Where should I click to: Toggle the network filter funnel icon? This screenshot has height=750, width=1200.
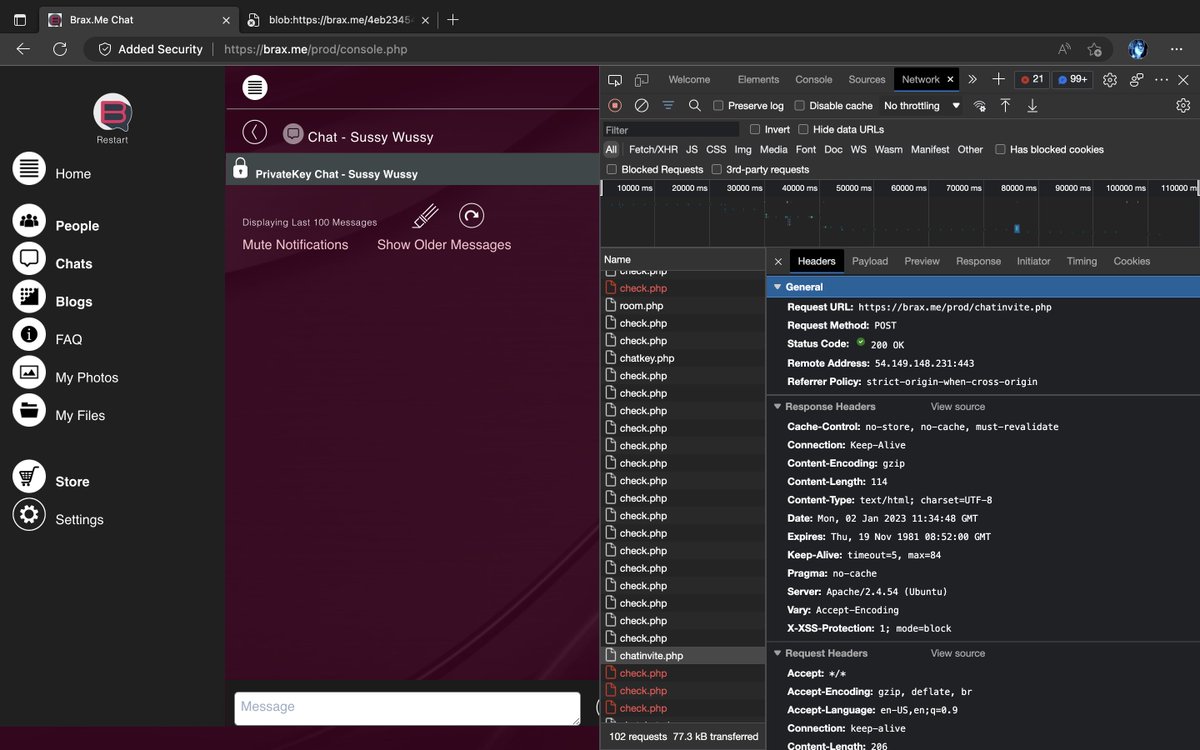pyautogui.click(x=668, y=105)
